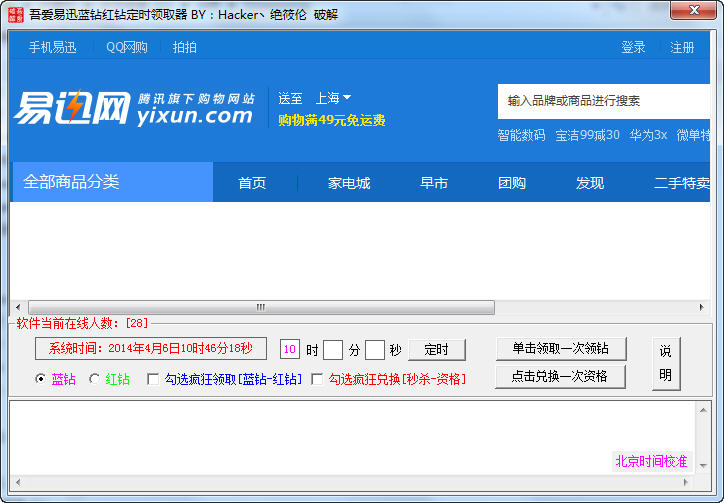This screenshot has height=503, width=724.
Task: Click the 拍拍 link
Action: coord(184,47)
